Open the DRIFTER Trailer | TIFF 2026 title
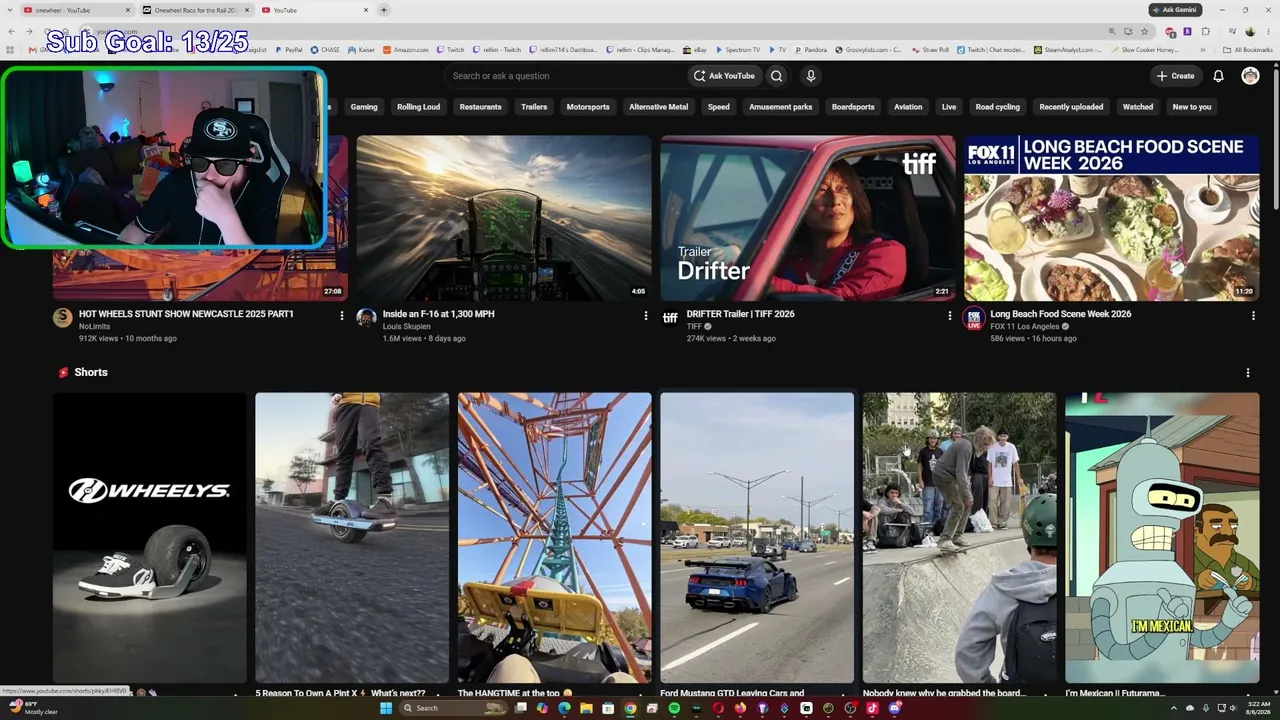This screenshot has width=1280, height=720. [740, 314]
